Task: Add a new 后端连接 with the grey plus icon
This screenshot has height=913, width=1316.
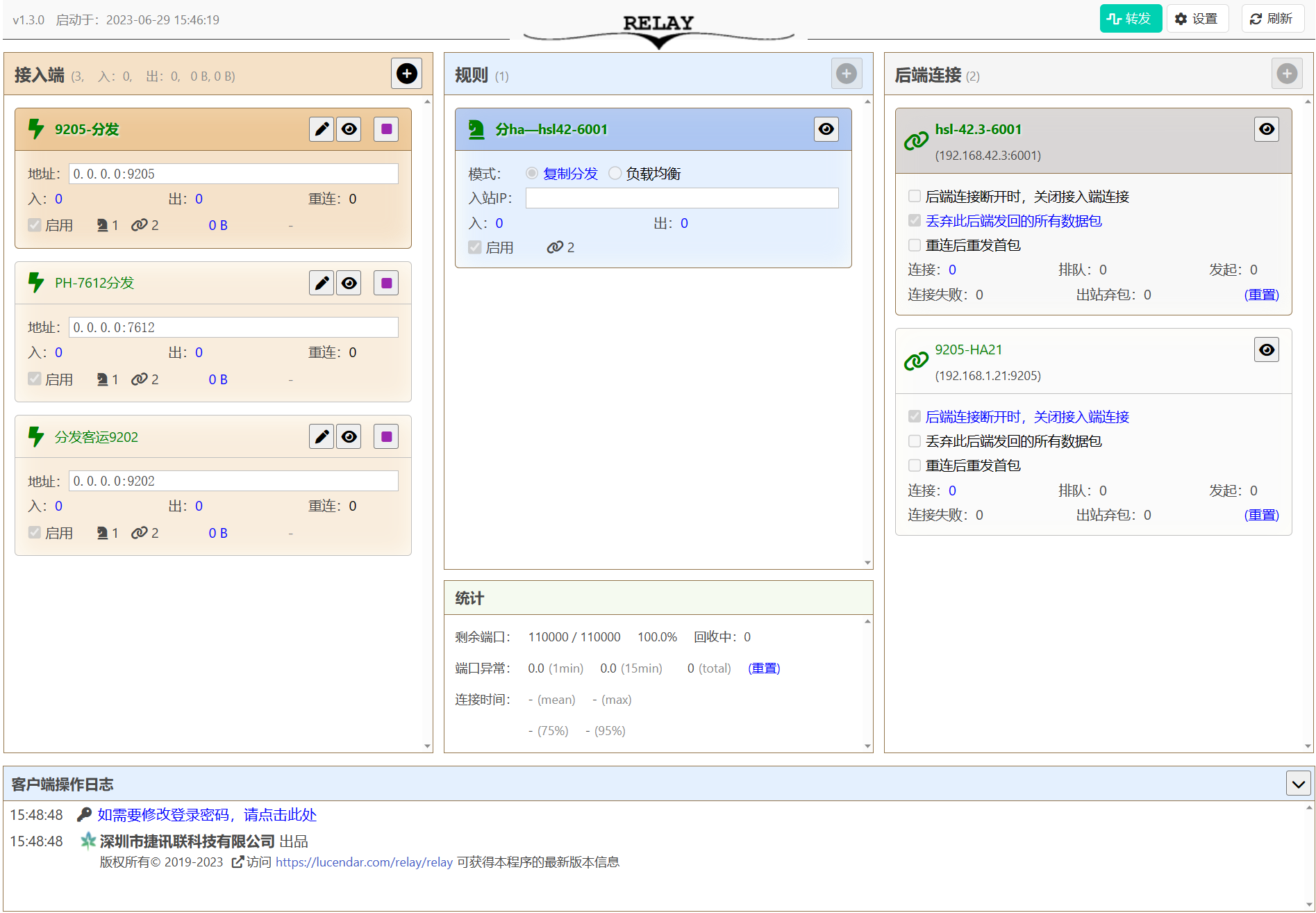Action: (x=1287, y=74)
